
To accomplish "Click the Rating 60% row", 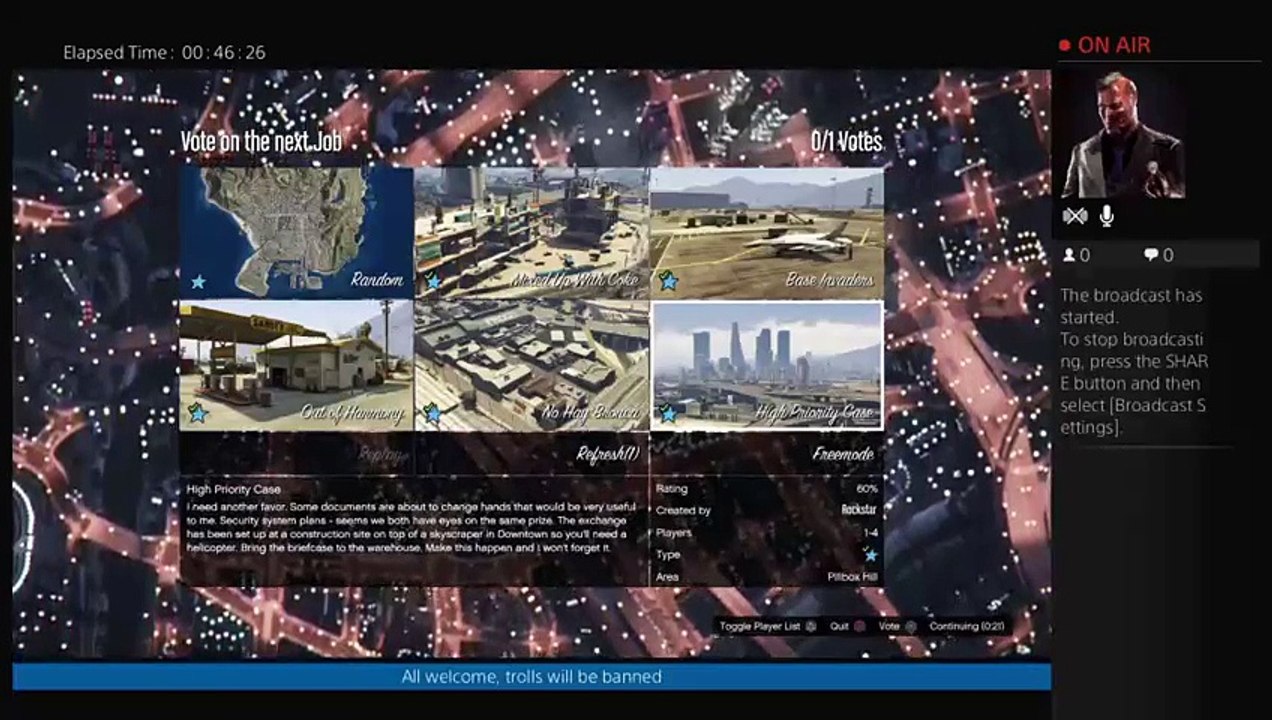I will 767,489.
